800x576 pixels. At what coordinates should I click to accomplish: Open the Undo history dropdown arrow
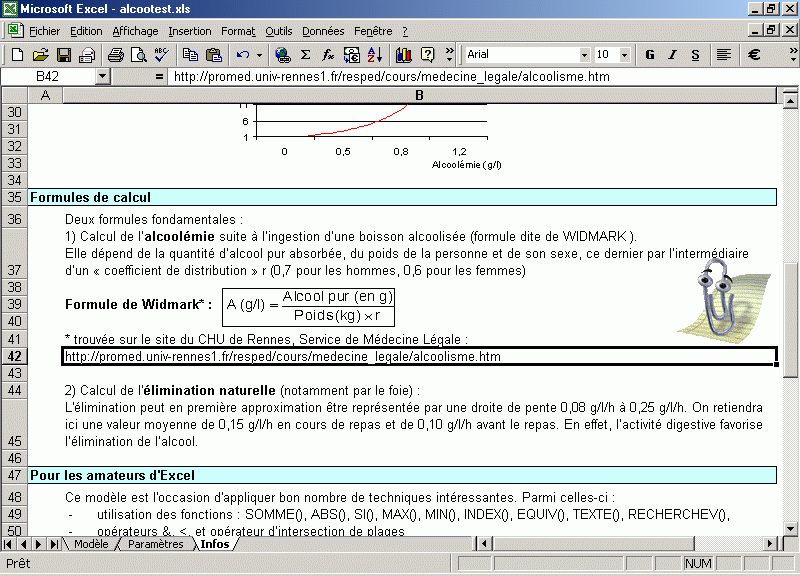point(259,55)
